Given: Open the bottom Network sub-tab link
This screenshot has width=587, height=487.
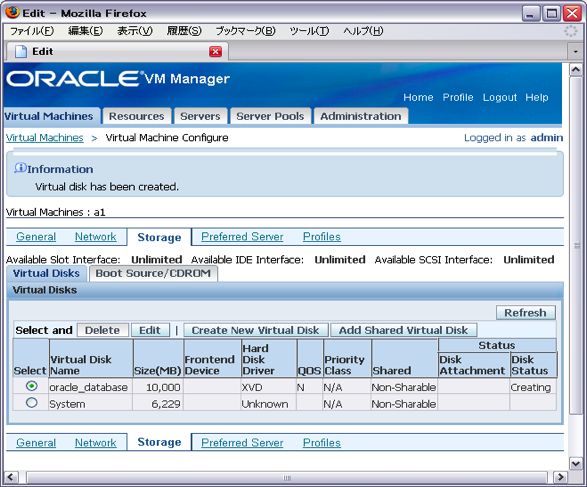Looking at the screenshot, I should click(95, 442).
